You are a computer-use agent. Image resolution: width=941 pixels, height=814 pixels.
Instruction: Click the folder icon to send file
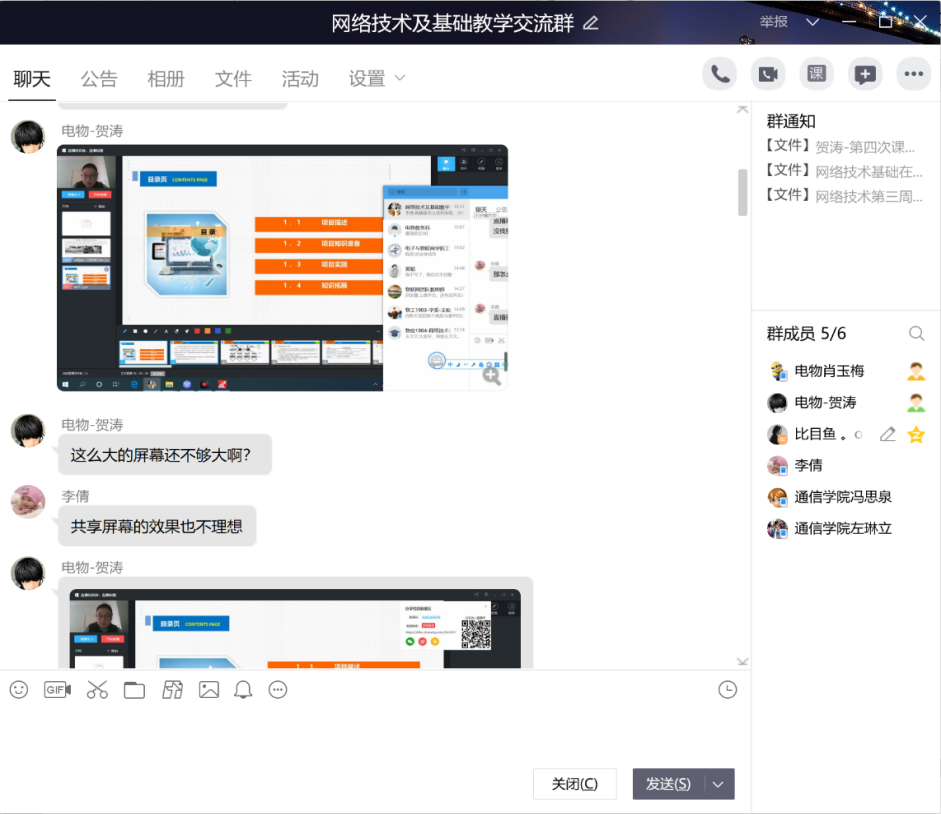134,689
